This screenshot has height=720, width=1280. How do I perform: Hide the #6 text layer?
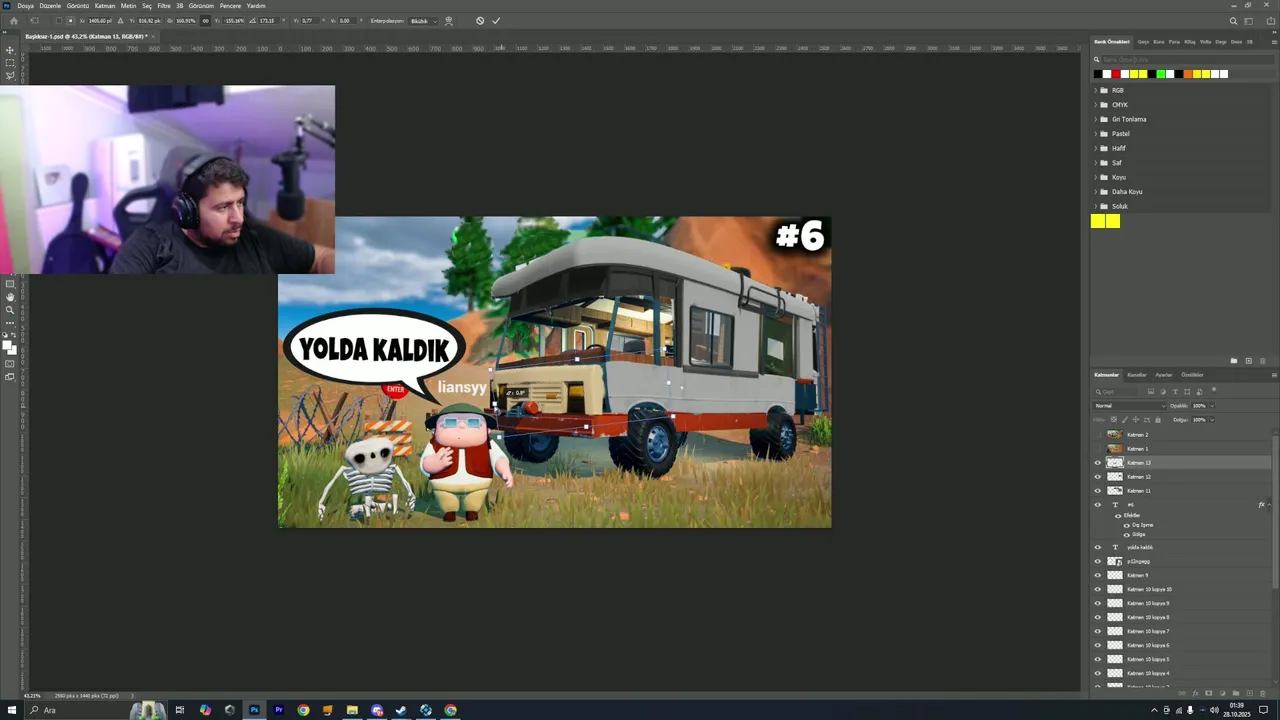pos(1097,505)
